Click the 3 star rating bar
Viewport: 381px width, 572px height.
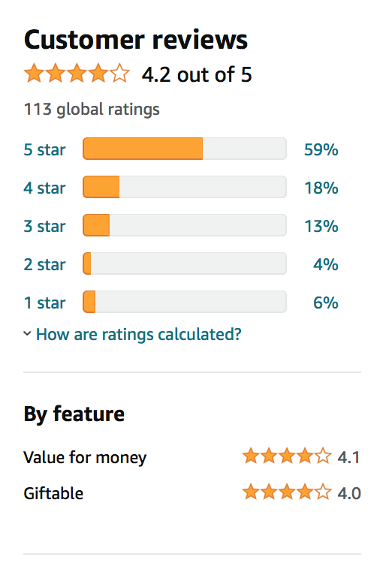[185, 225]
